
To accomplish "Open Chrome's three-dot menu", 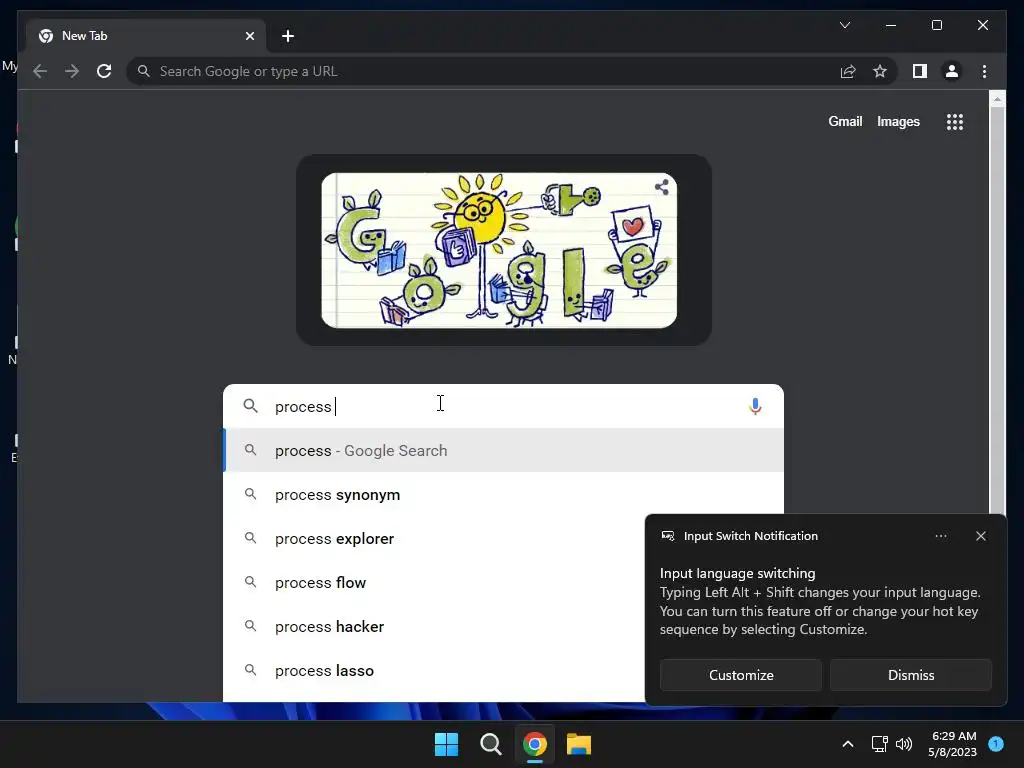I will tap(984, 71).
